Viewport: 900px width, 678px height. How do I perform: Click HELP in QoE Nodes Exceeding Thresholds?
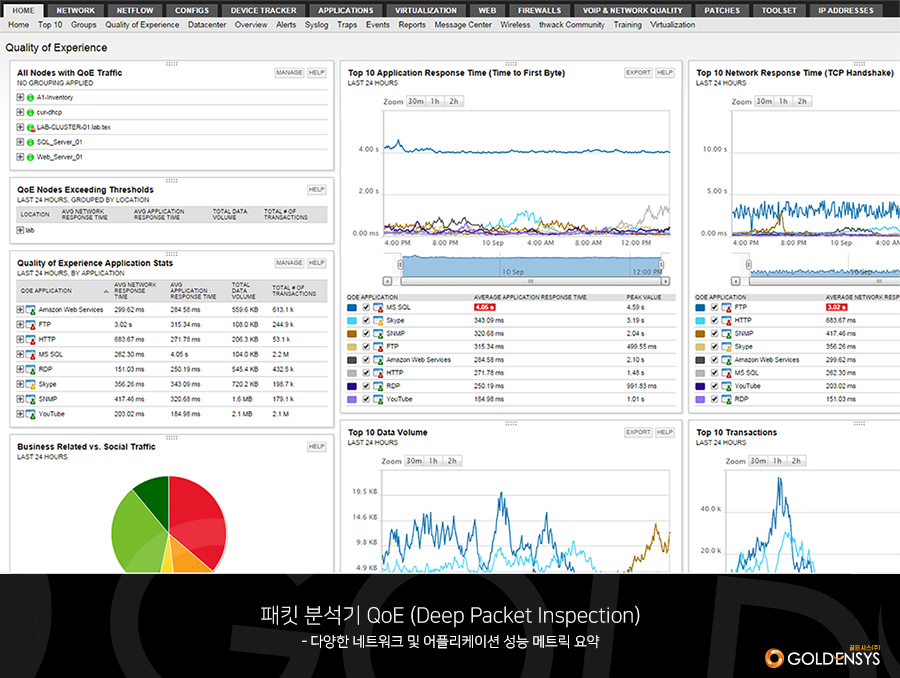click(317, 190)
